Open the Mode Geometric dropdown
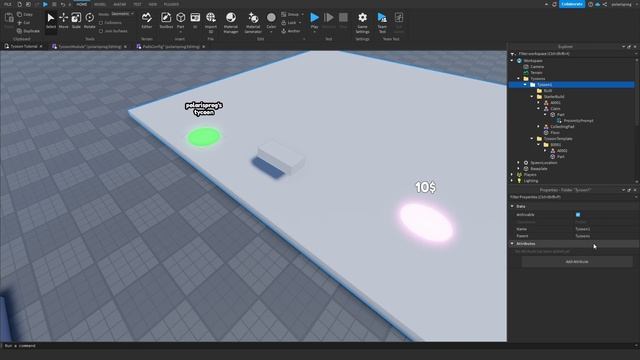The image size is (640, 360). coord(122,14)
